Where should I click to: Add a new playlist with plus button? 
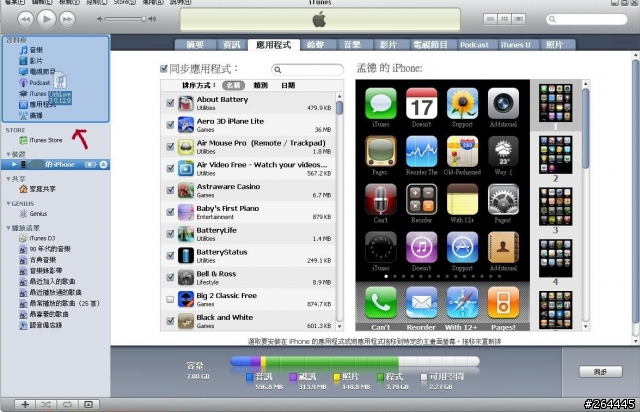[25, 404]
